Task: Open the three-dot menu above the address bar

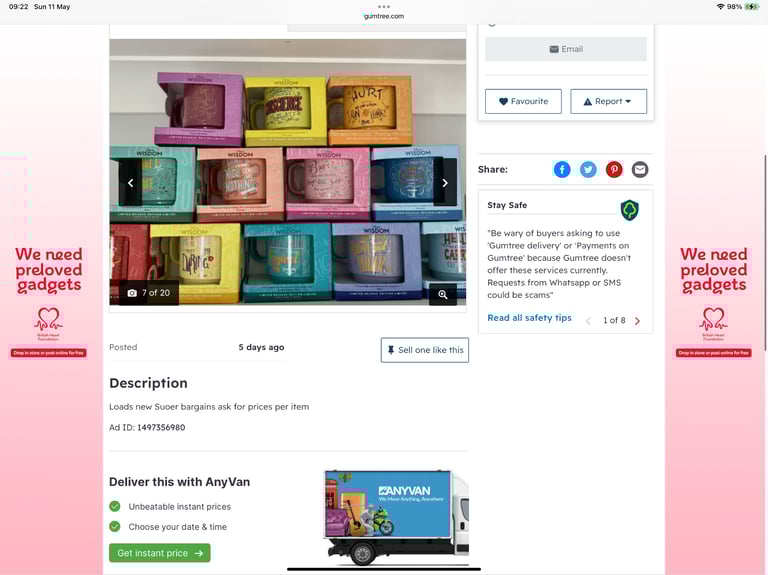Action: [x=384, y=6]
